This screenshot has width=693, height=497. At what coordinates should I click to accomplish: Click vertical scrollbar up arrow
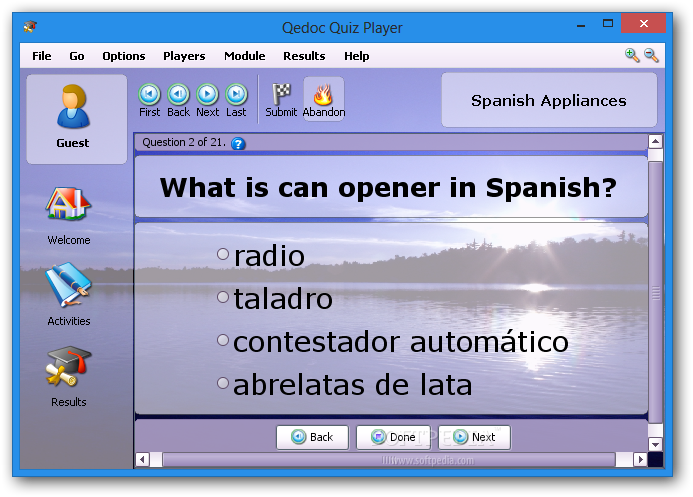655,142
